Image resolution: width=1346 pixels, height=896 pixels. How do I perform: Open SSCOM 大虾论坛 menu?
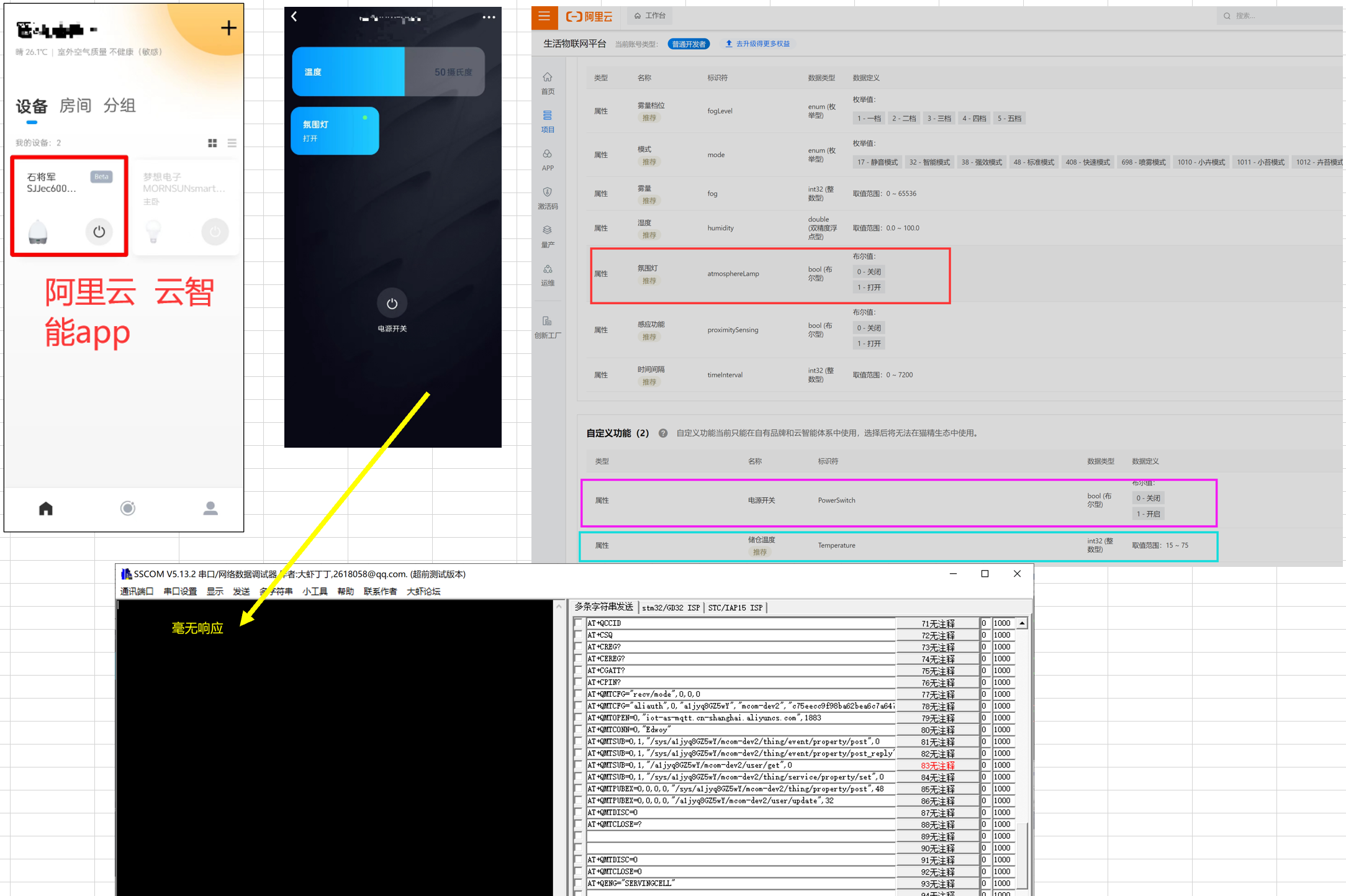[423, 591]
